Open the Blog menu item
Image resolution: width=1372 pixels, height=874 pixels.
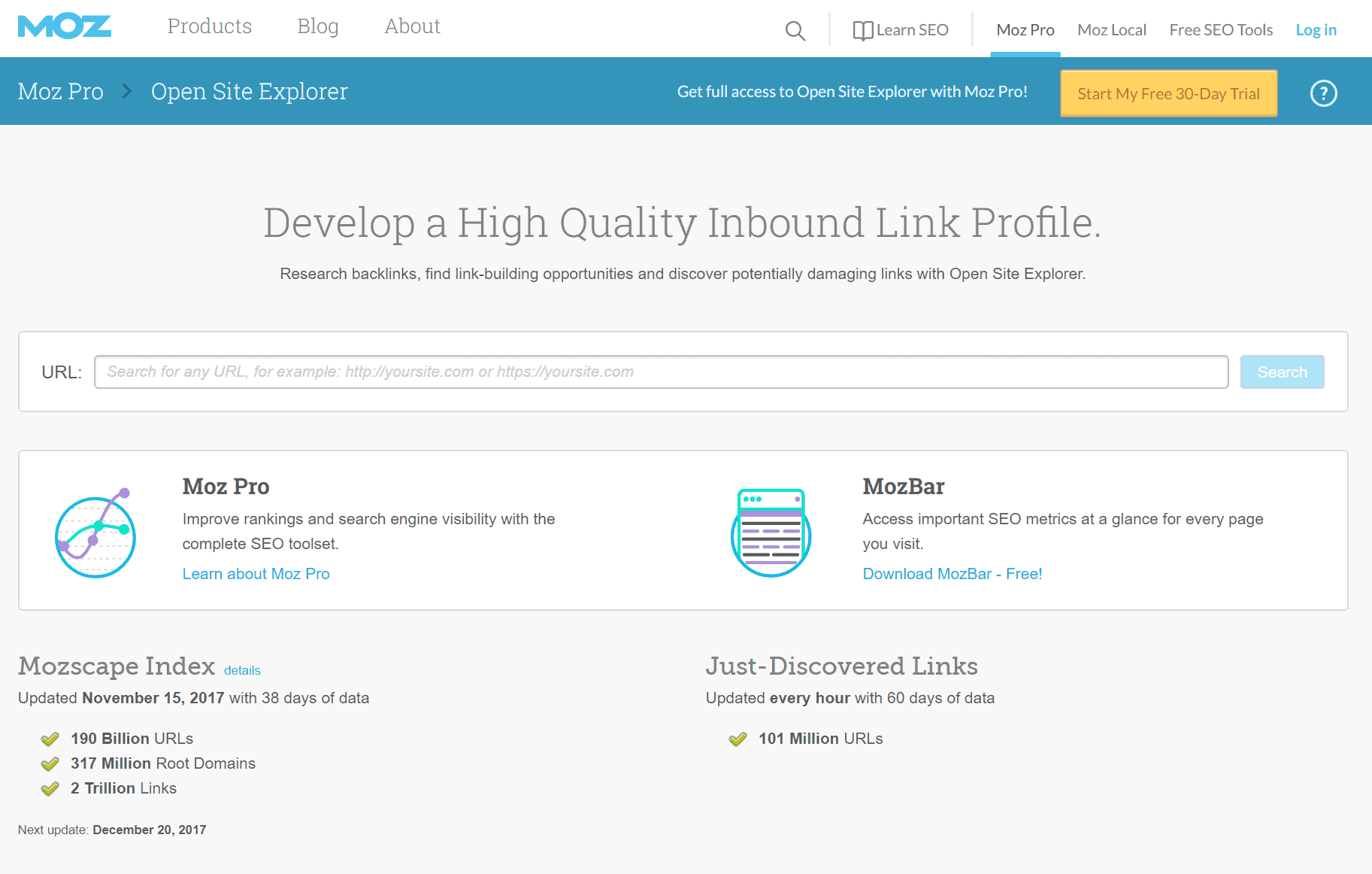pyautogui.click(x=318, y=26)
